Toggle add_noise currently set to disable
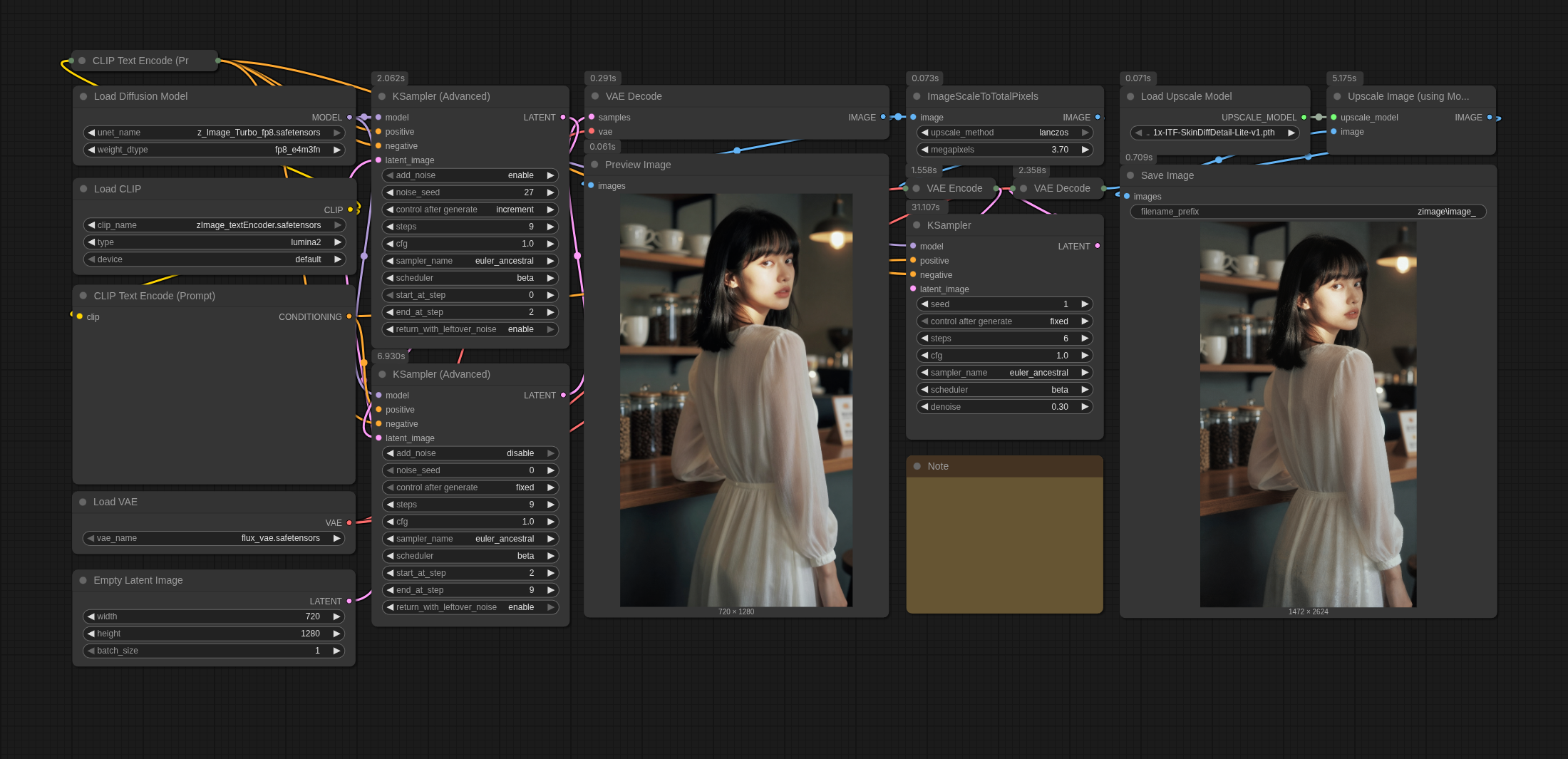1568x759 pixels. point(470,453)
